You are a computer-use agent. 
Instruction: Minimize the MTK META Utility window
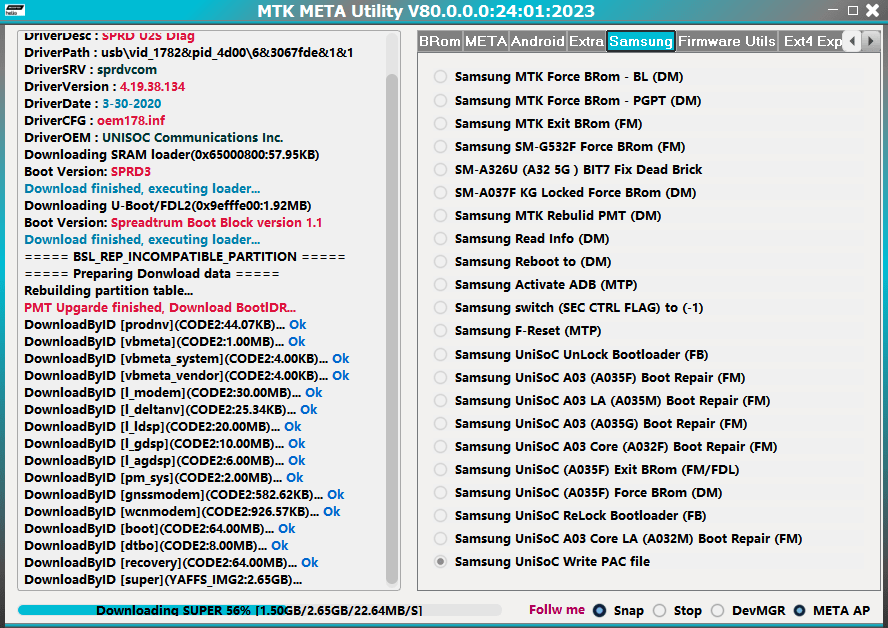834,11
